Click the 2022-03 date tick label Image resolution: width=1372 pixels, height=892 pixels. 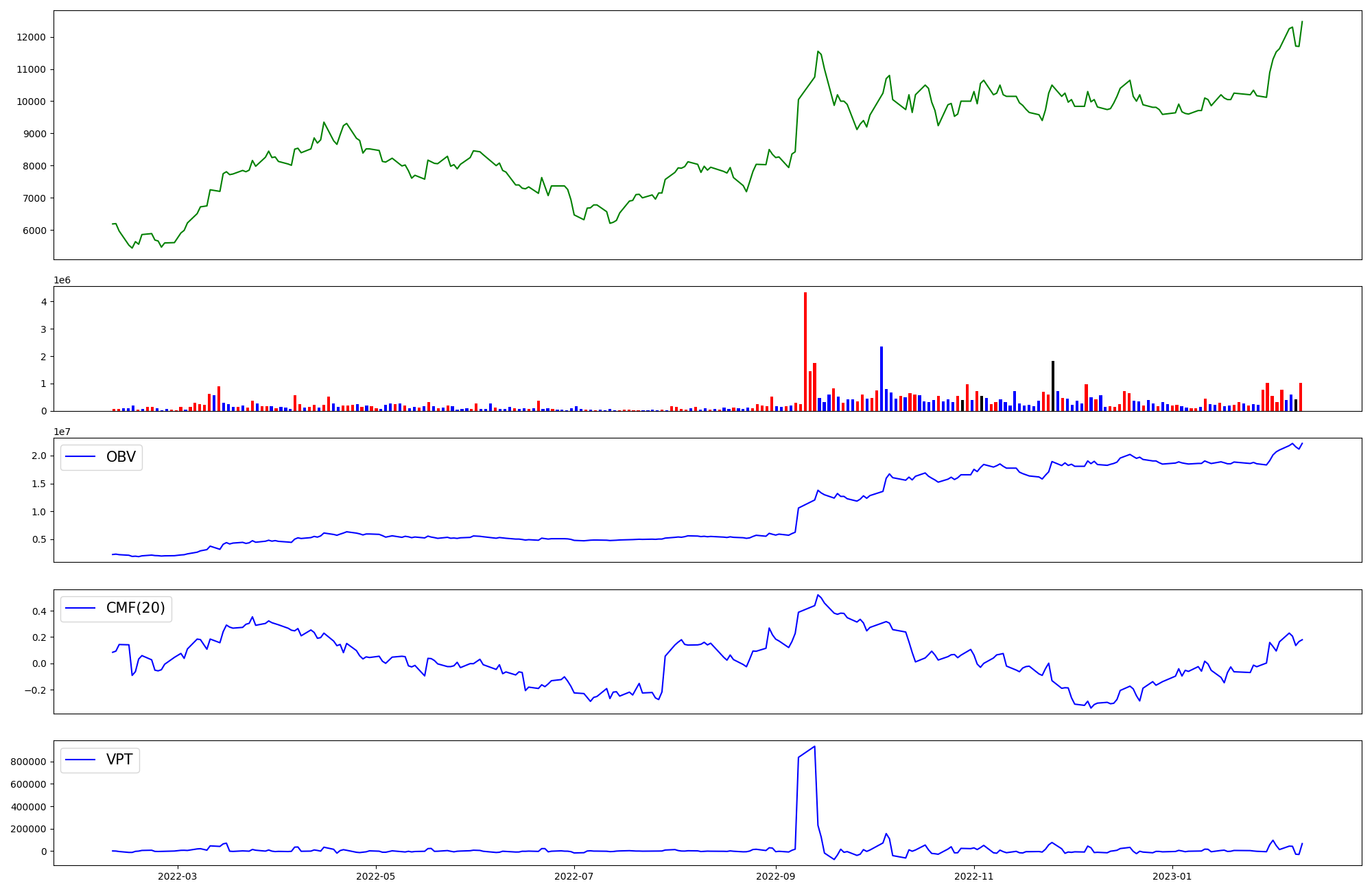pos(177,876)
